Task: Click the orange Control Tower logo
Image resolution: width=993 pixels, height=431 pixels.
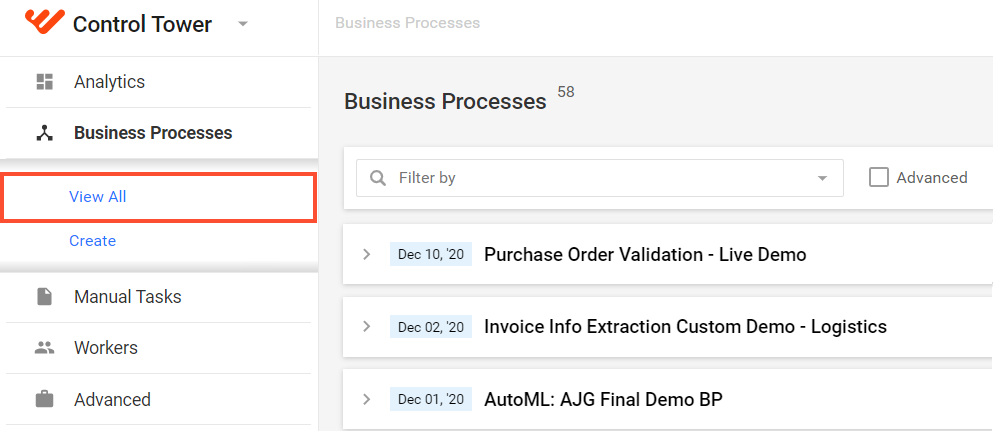Action: (x=44, y=22)
